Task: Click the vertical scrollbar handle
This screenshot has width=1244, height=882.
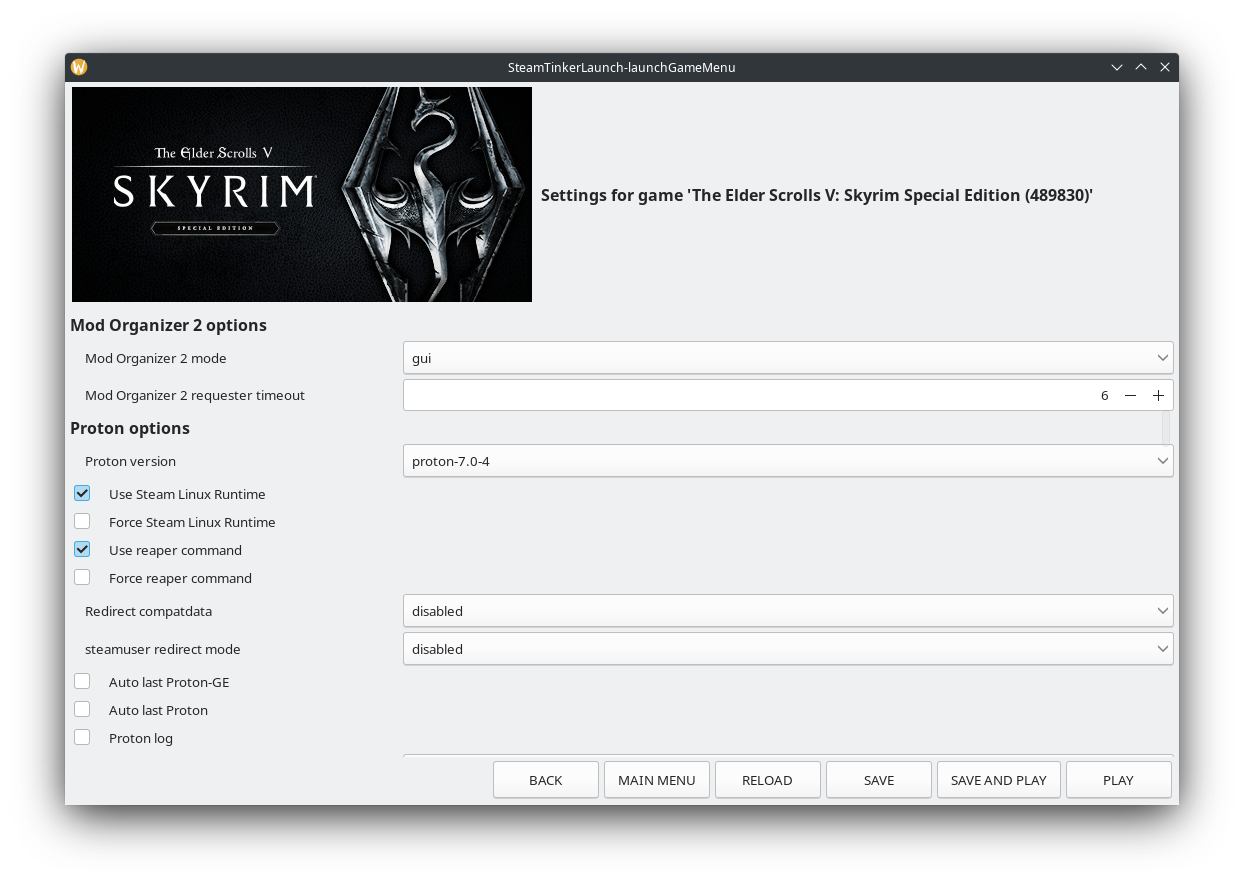Action: point(1166,427)
